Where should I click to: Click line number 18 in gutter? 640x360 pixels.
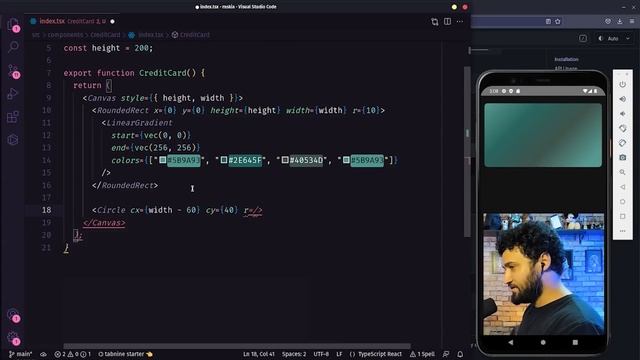pos(47,210)
